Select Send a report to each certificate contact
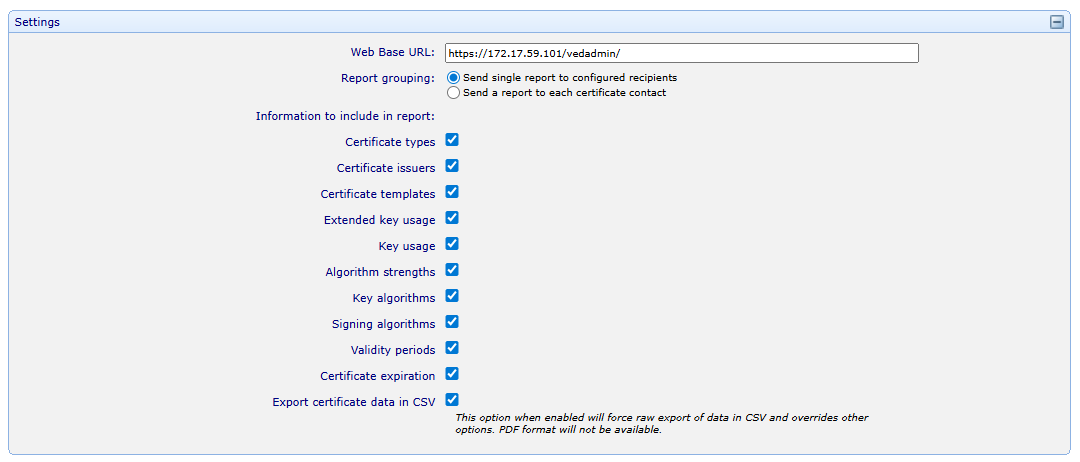 (x=454, y=93)
